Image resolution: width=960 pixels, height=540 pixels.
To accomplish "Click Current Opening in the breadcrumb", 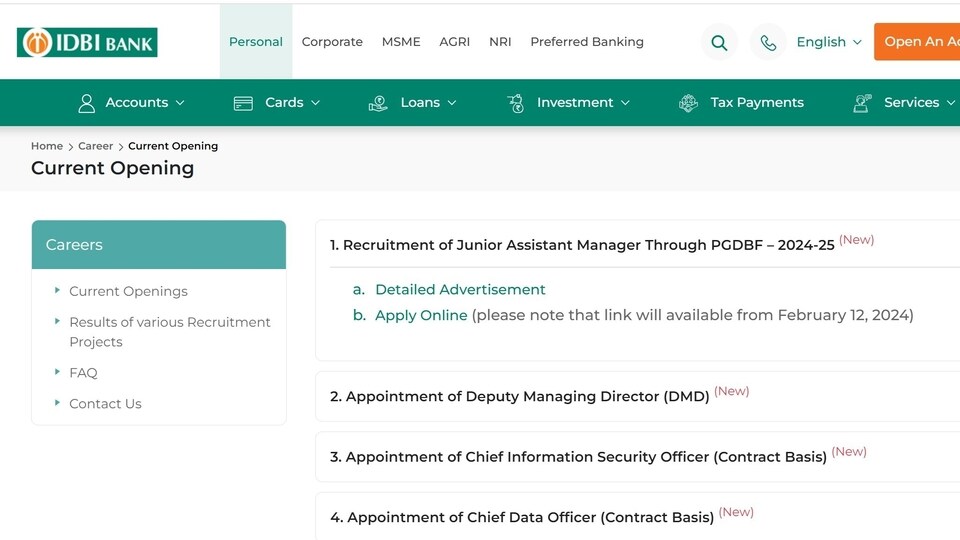I will 173,146.
